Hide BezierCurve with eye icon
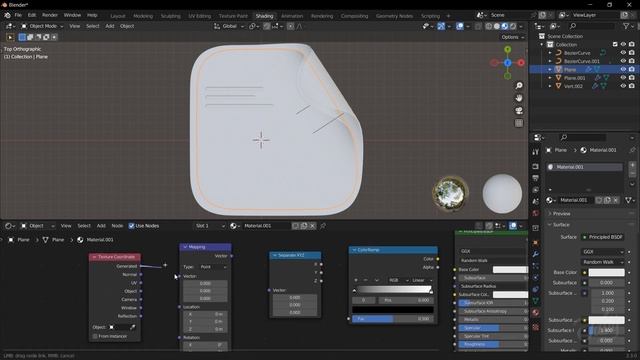 623,53
